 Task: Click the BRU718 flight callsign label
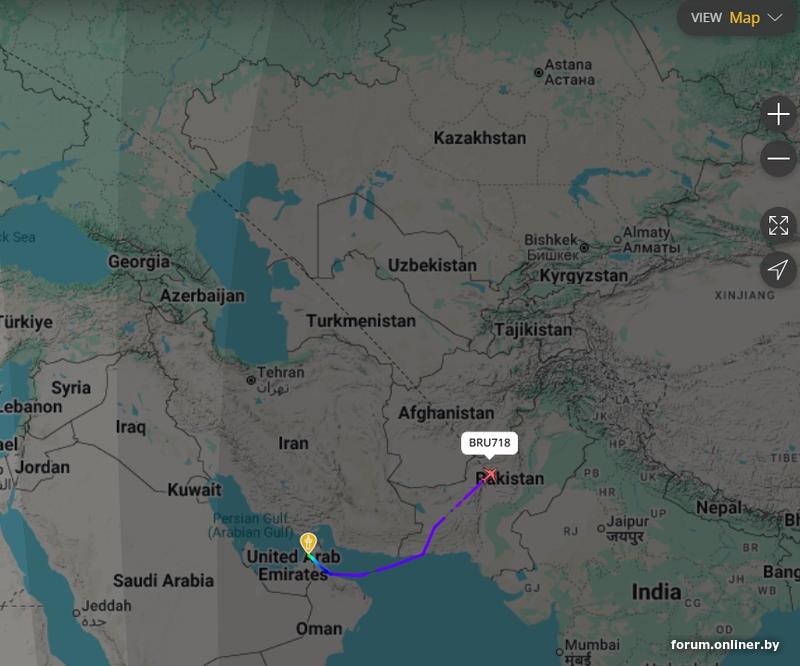[x=489, y=443]
